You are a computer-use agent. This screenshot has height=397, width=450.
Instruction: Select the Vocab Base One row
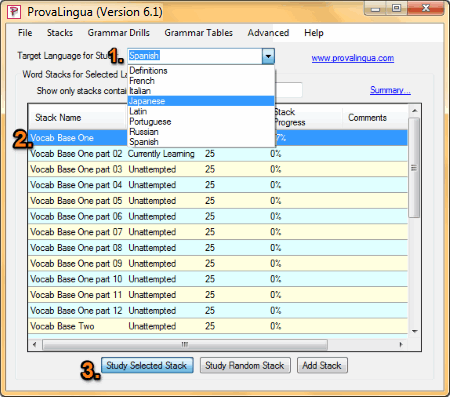(218, 138)
